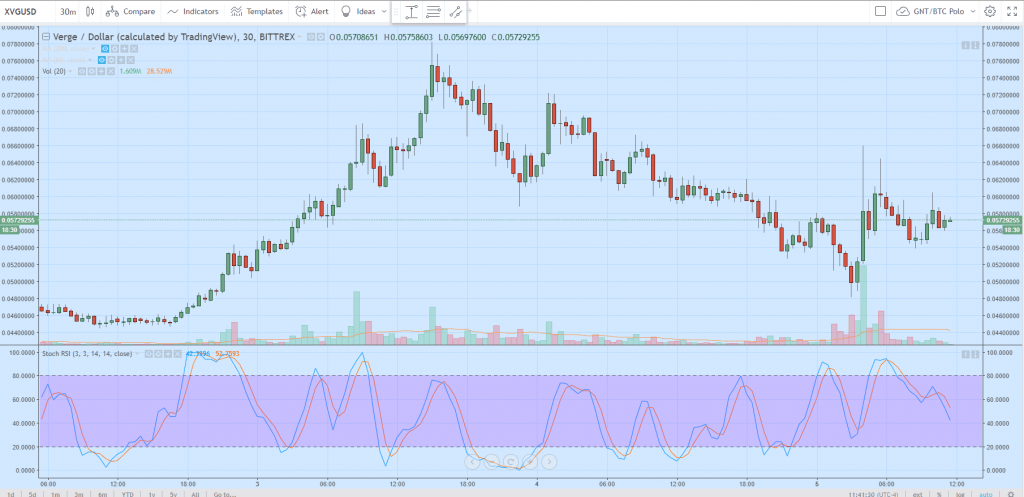Click the wrench tool in floating toolbar

point(455,12)
